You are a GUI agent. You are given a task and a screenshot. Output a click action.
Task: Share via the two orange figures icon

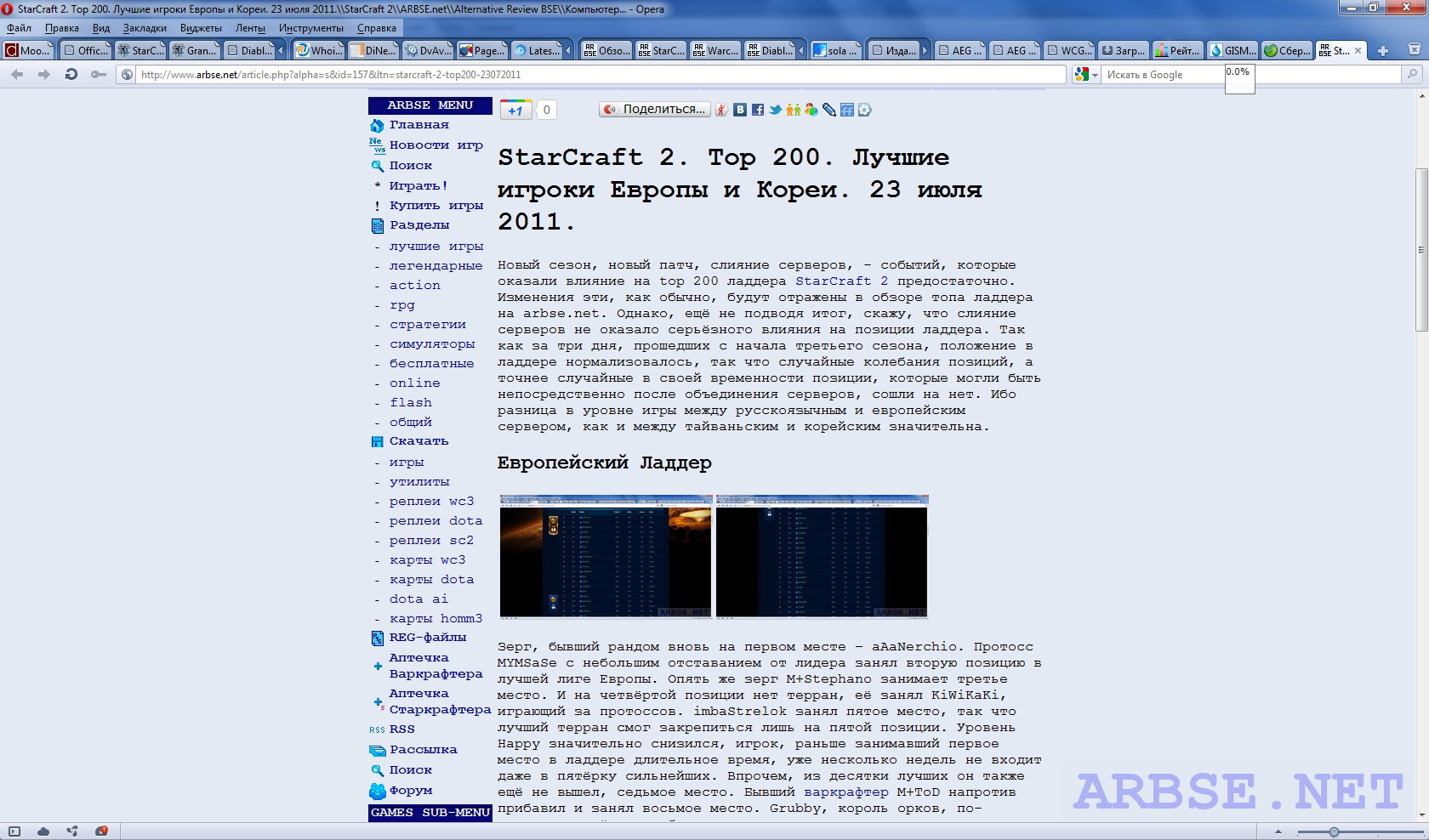[x=794, y=110]
